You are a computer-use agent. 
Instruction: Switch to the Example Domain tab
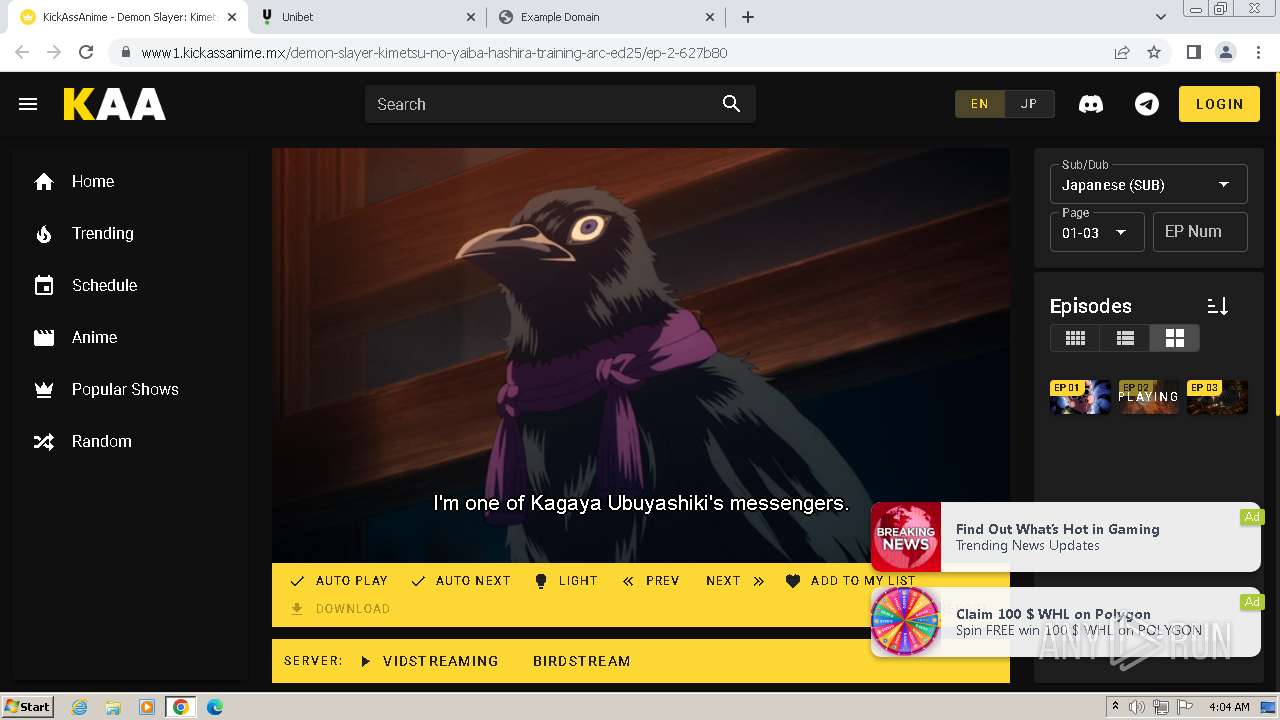607,17
